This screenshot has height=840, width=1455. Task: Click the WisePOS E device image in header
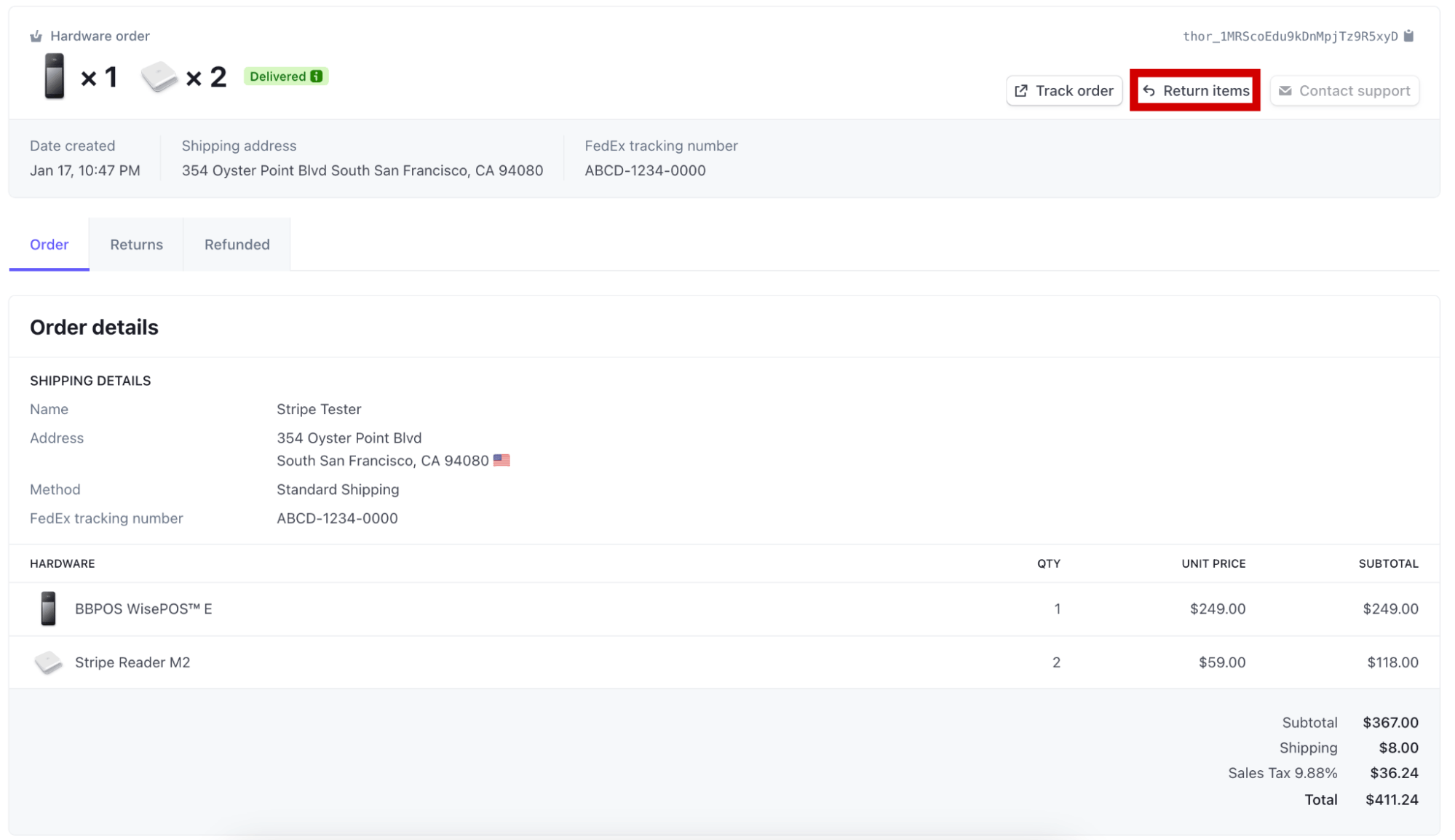pos(55,76)
